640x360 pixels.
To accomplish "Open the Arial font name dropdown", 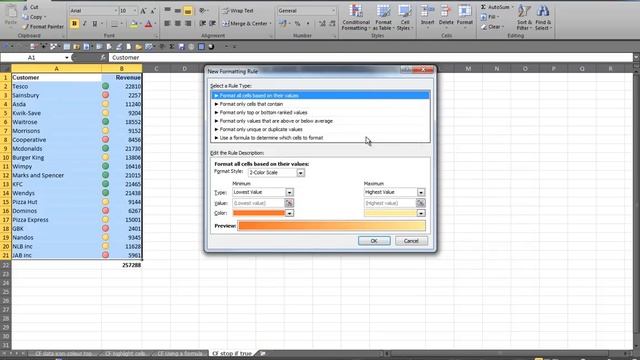I will (116, 11).
